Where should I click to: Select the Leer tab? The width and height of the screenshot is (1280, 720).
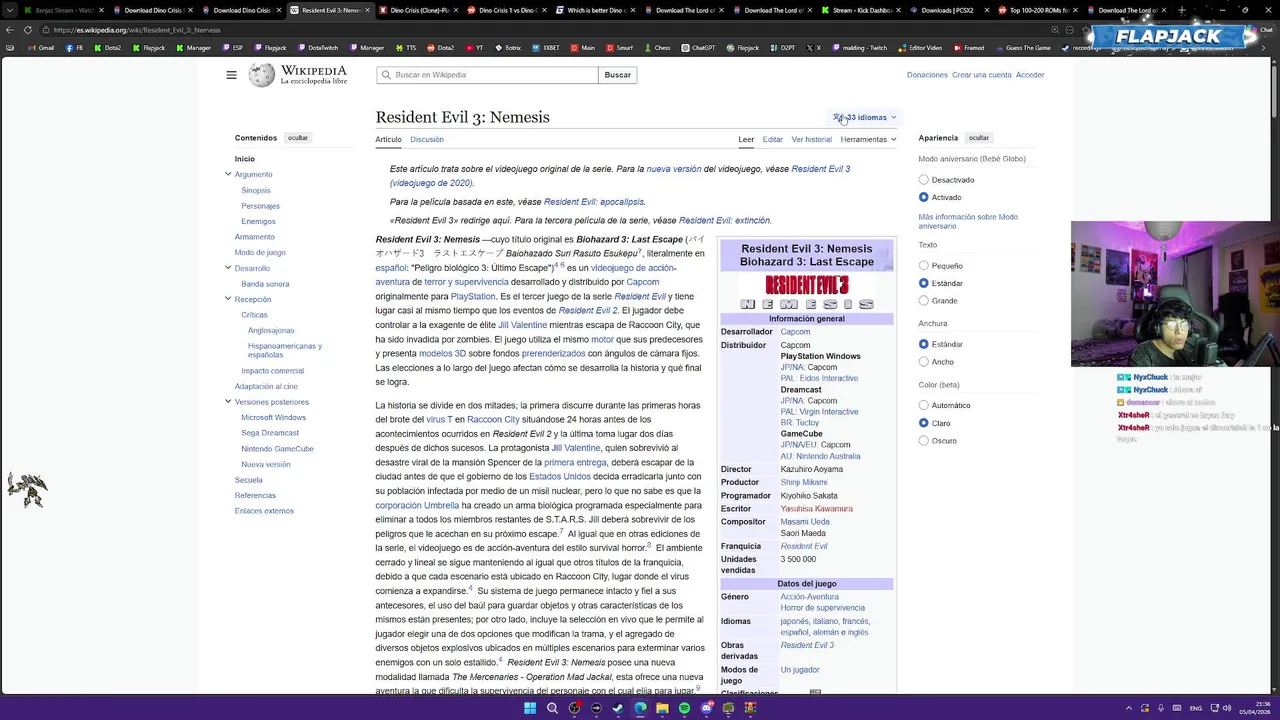pos(746,139)
